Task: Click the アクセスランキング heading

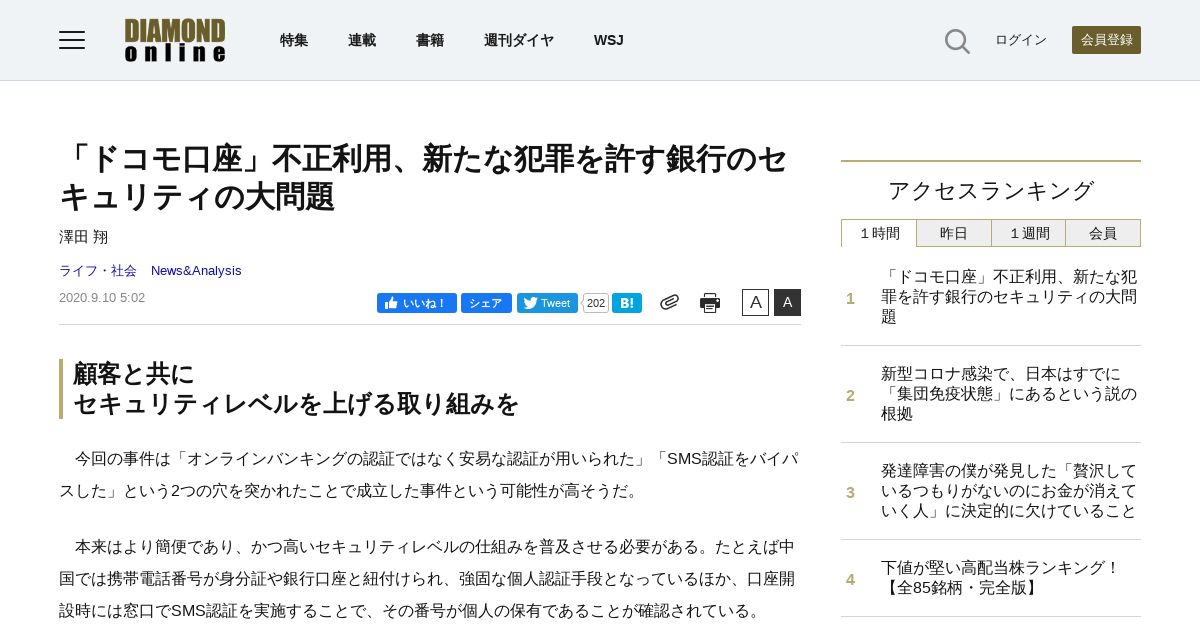Action: pos(991,190)
